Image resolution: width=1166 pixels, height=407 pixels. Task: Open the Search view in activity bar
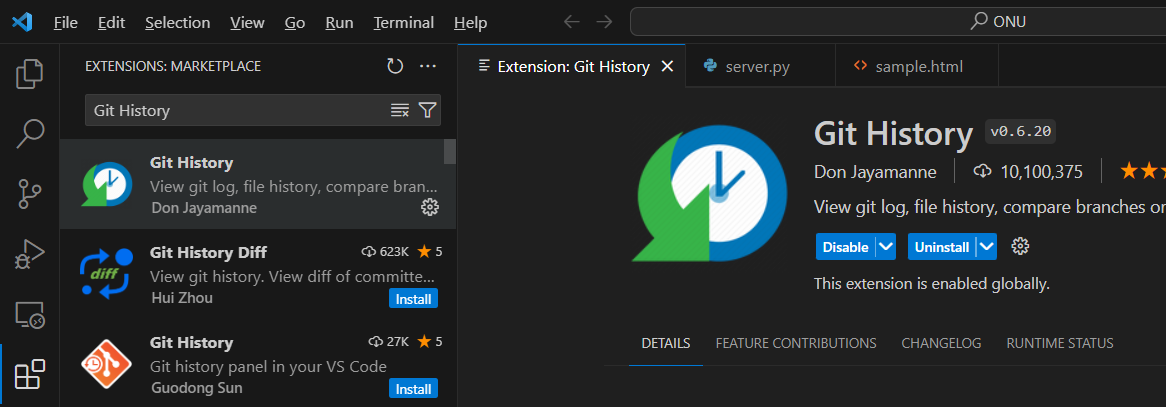(30, 133)
